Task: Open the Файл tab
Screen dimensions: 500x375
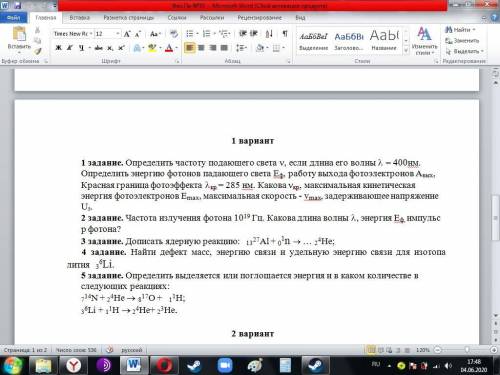Action: point(13,18)
